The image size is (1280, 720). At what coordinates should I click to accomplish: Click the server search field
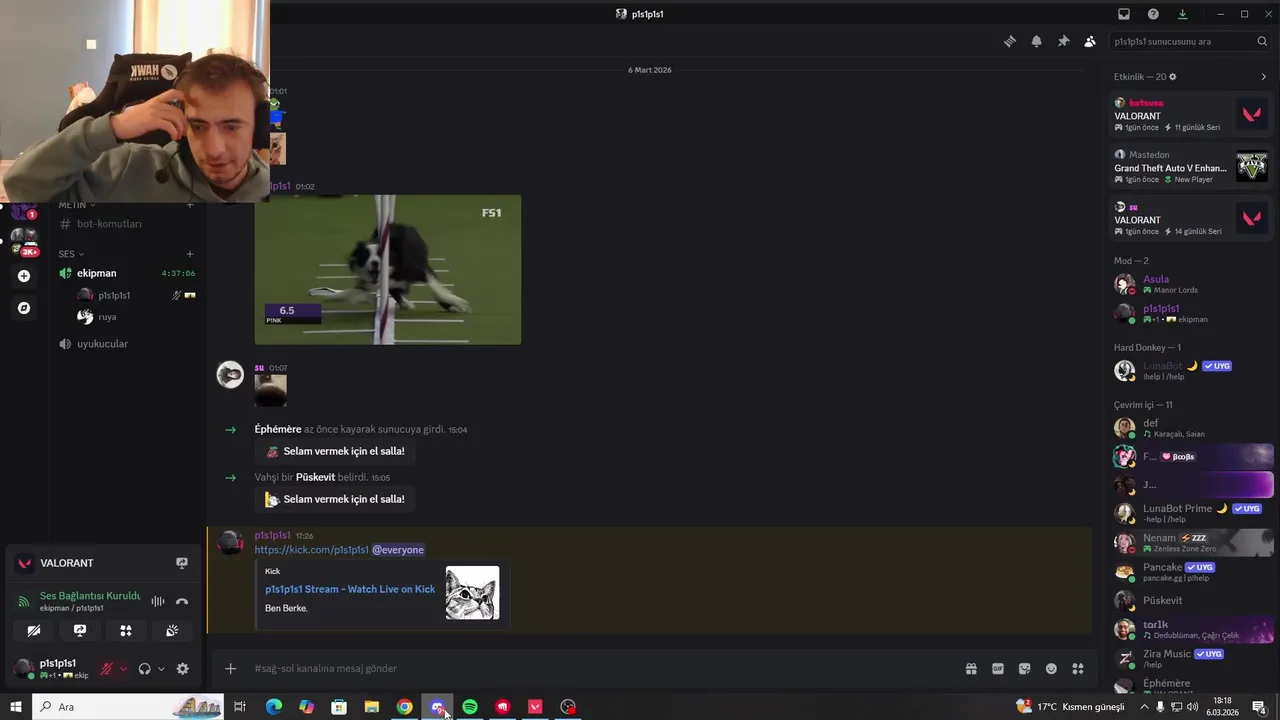1190,41
